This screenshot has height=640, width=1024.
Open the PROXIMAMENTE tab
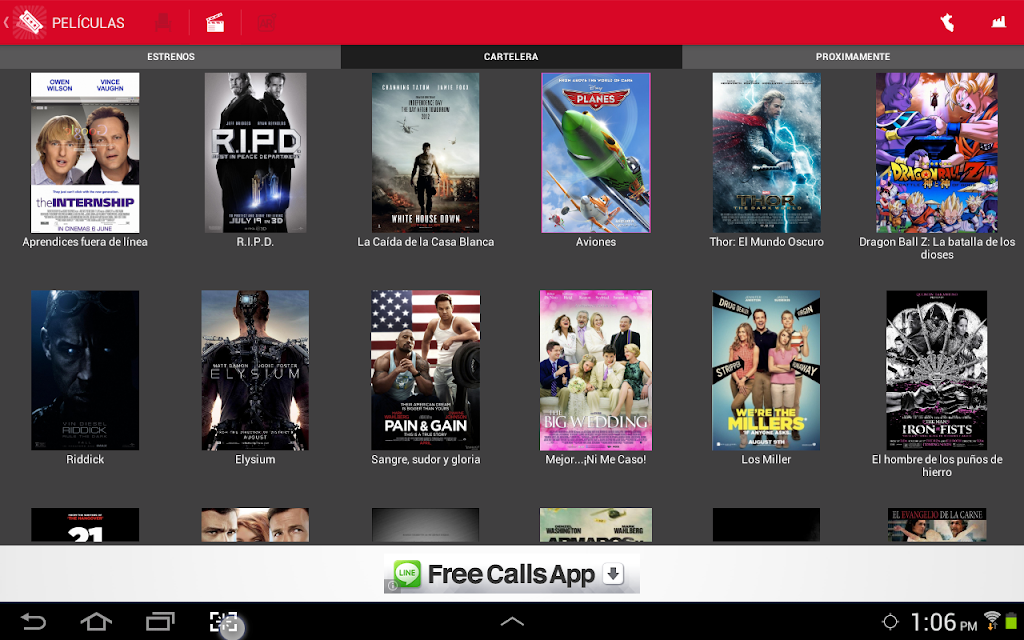(x=853, y=57)
